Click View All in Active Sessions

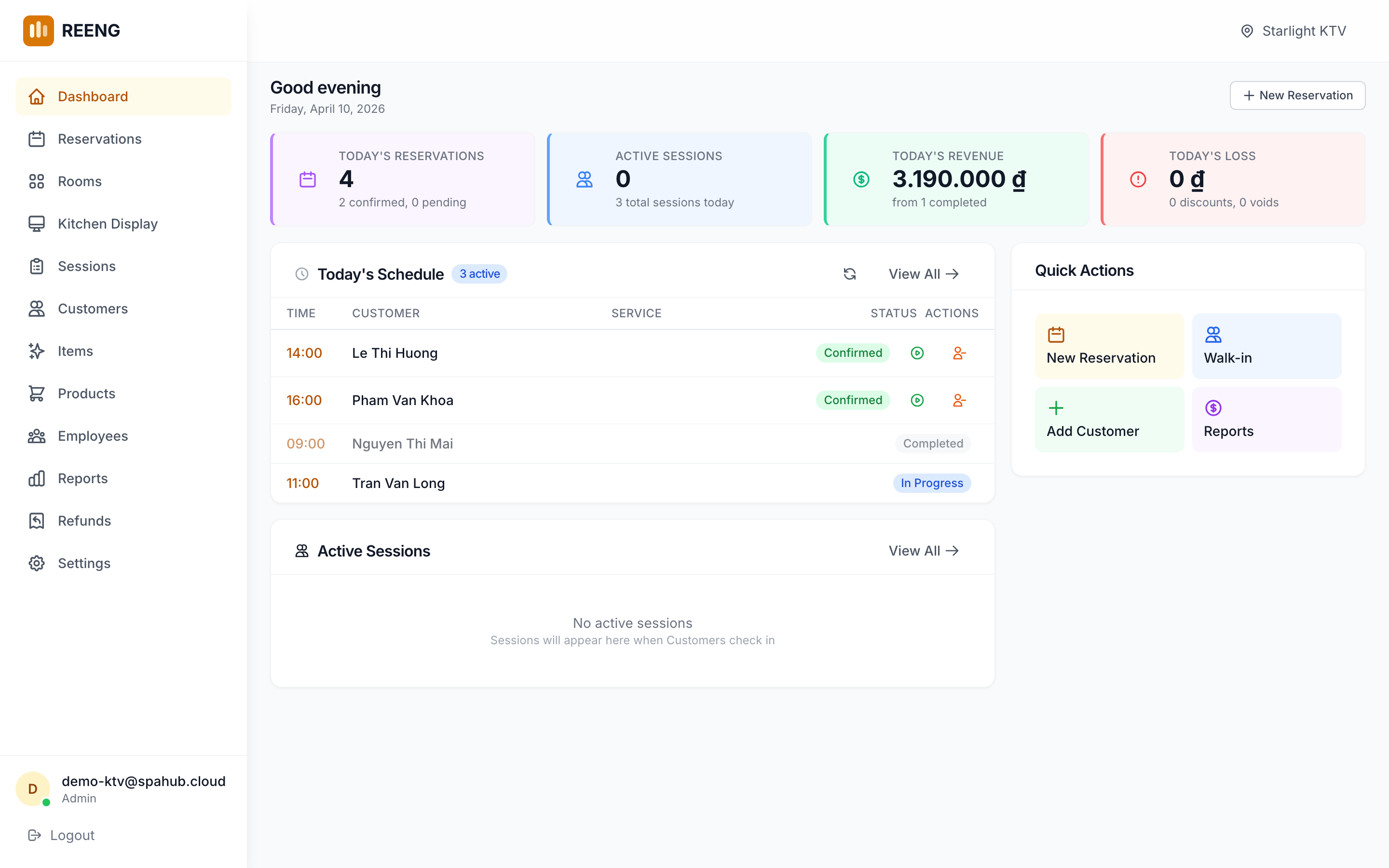[x=923, y=551]
